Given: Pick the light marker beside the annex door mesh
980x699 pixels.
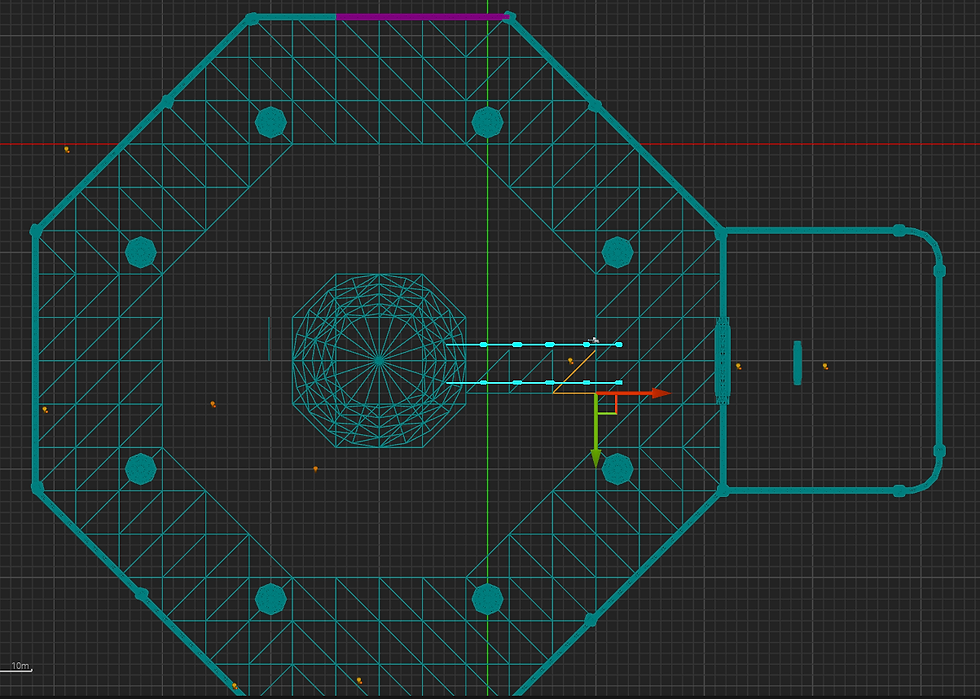Looking at the screenshot, I should pyautogui.click(x=739, y=366).
